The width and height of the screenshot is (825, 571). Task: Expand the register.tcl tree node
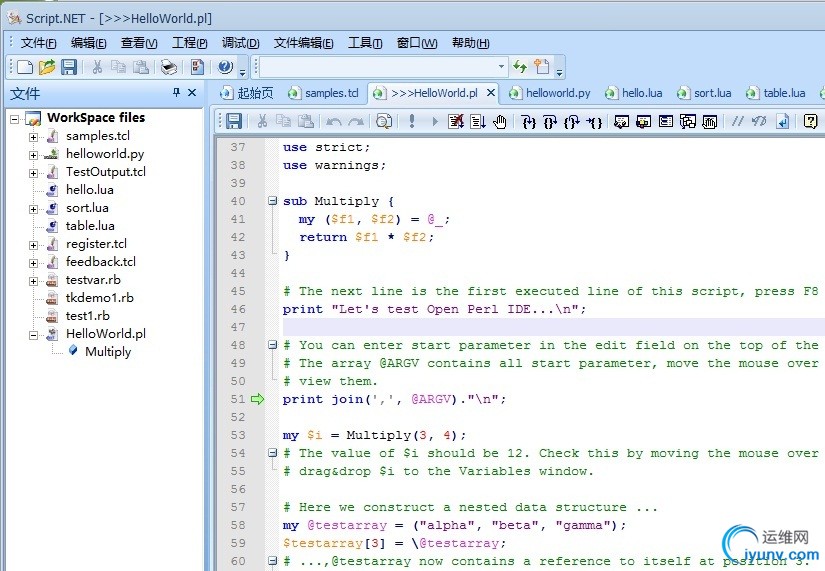click(x=33, y=245)
